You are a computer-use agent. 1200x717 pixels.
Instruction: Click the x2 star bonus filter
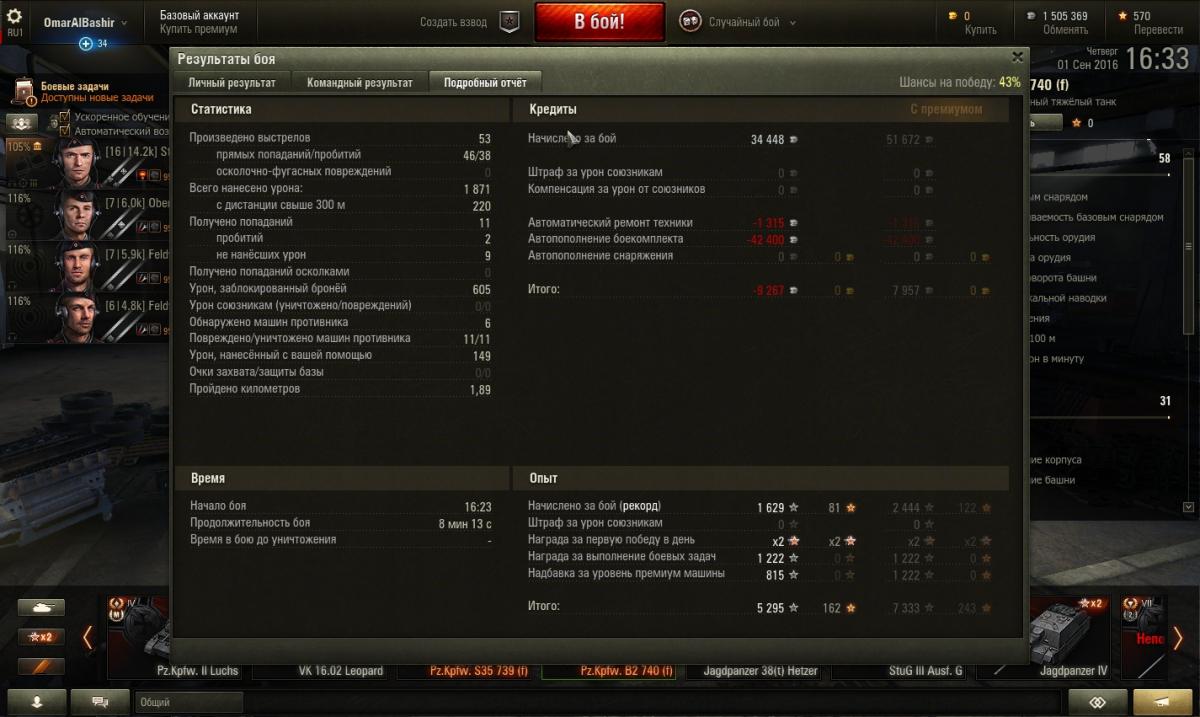coord(41,637)
